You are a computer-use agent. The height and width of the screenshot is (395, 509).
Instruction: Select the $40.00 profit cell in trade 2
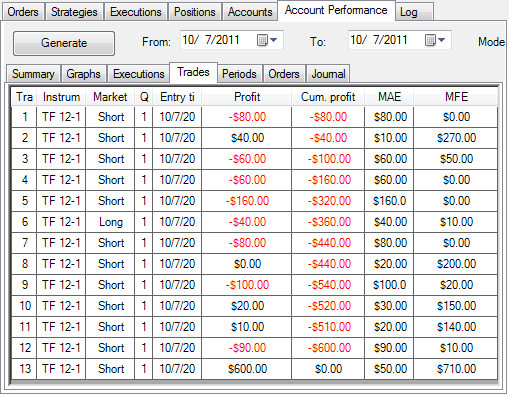click(x=247, y=138)
